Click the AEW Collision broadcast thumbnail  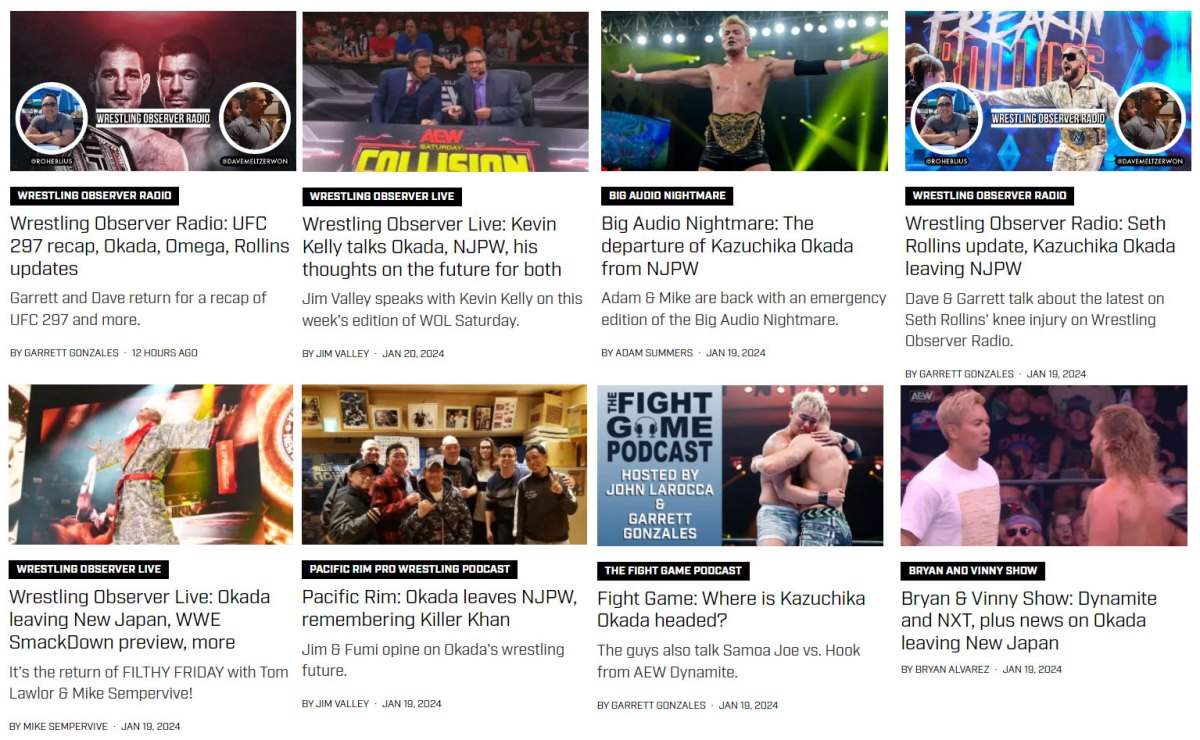point(445,91)
